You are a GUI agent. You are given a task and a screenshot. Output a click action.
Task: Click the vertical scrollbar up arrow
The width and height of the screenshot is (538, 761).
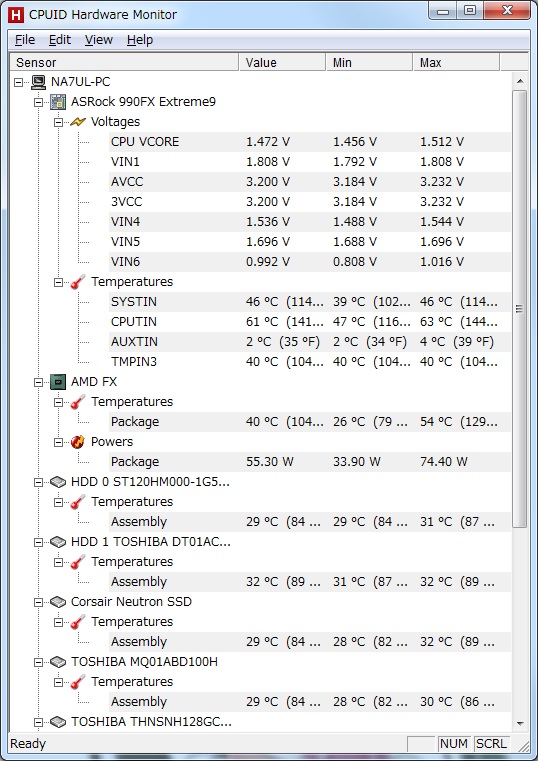point(520,81)
